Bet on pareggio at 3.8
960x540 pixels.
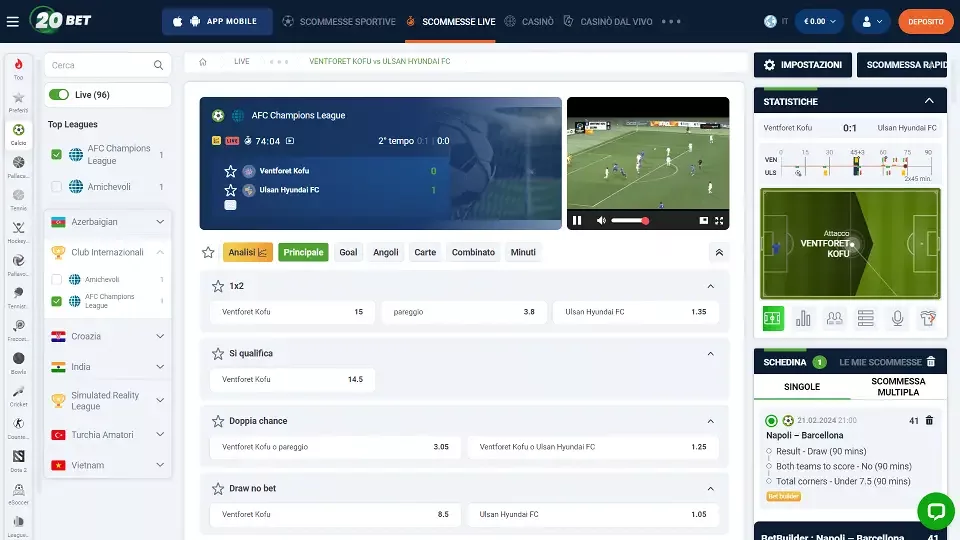[x=464, y=312]
